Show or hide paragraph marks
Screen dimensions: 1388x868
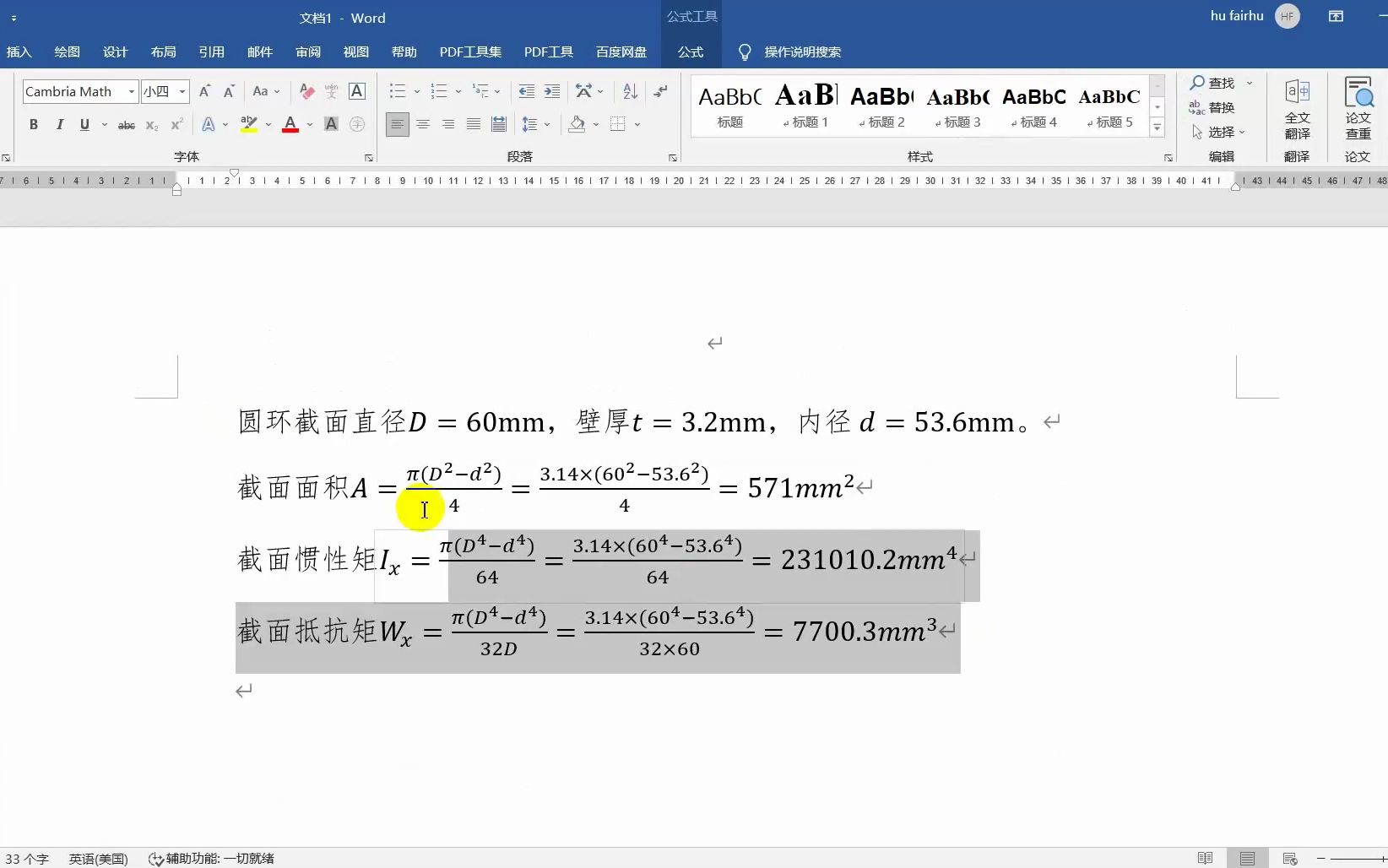tap(660, 91)
